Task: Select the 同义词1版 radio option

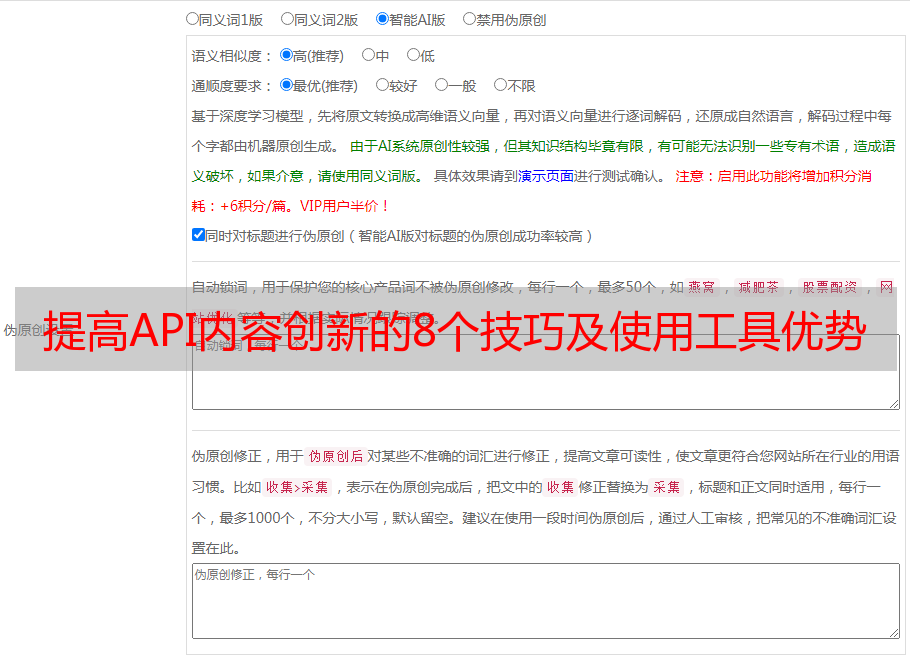Action: 193,19
